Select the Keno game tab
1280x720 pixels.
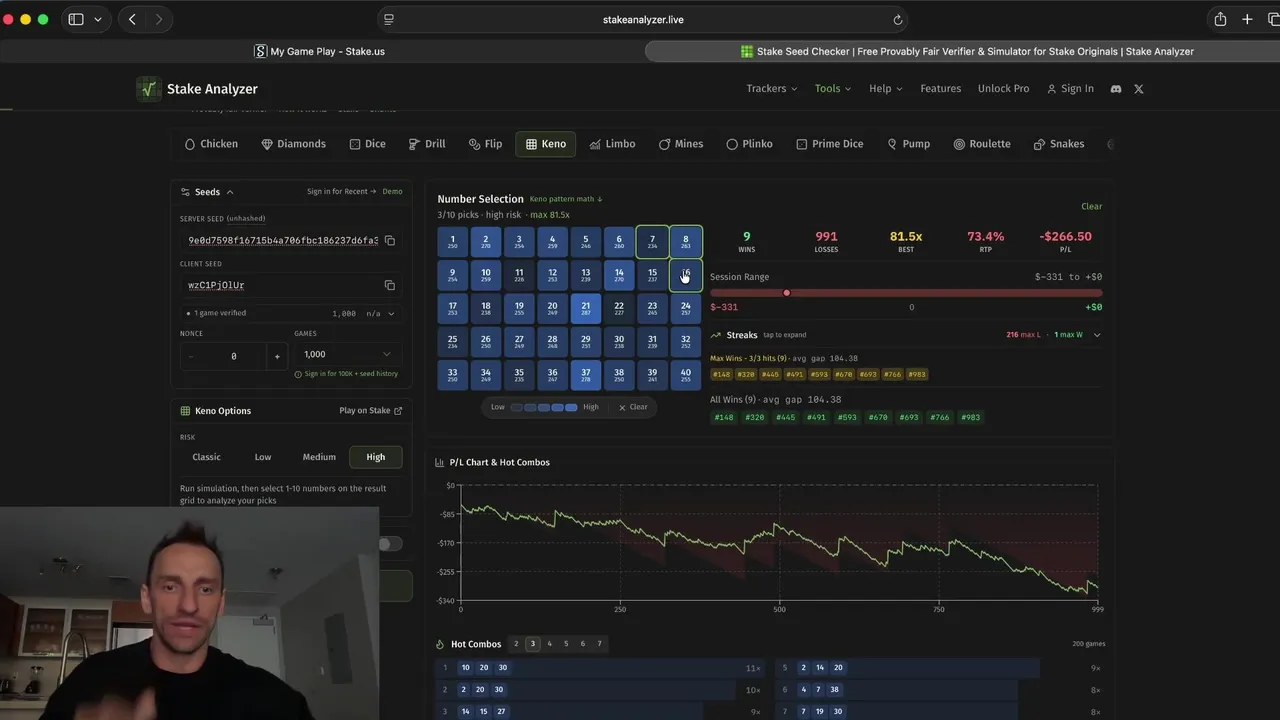[x=546, y=144]
